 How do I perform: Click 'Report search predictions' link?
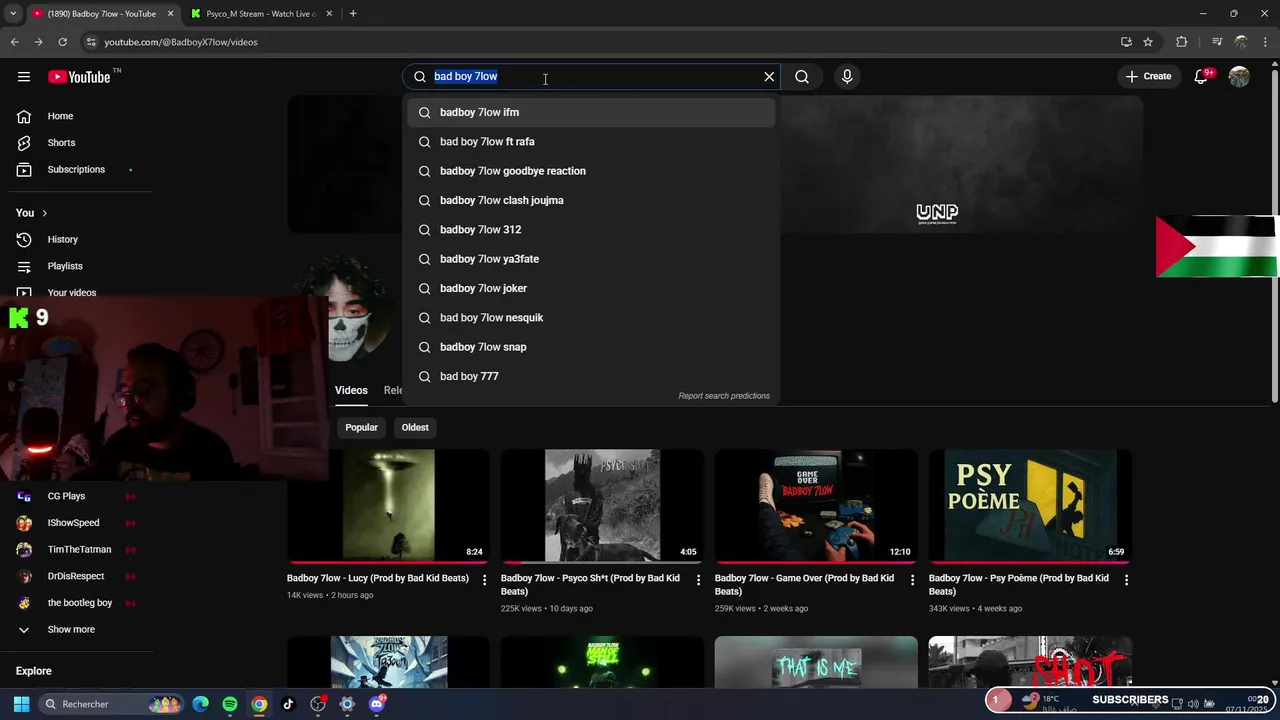coord(724,396)
